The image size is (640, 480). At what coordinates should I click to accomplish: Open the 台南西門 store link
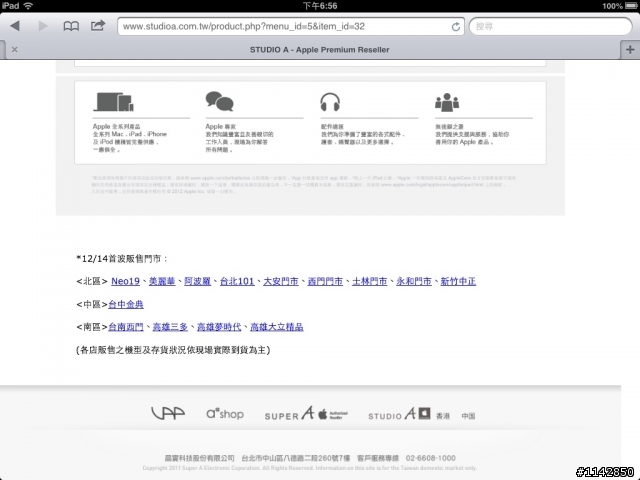point(126,327)
